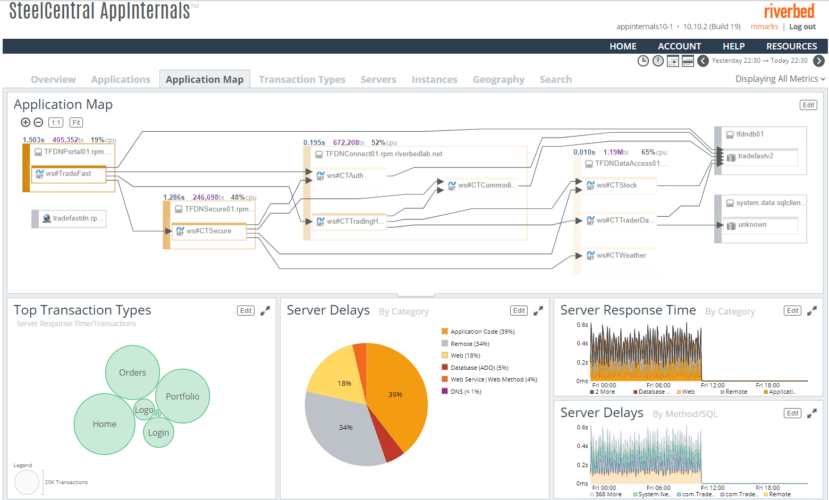Select the ws#CTSecure node

[209, 231]
